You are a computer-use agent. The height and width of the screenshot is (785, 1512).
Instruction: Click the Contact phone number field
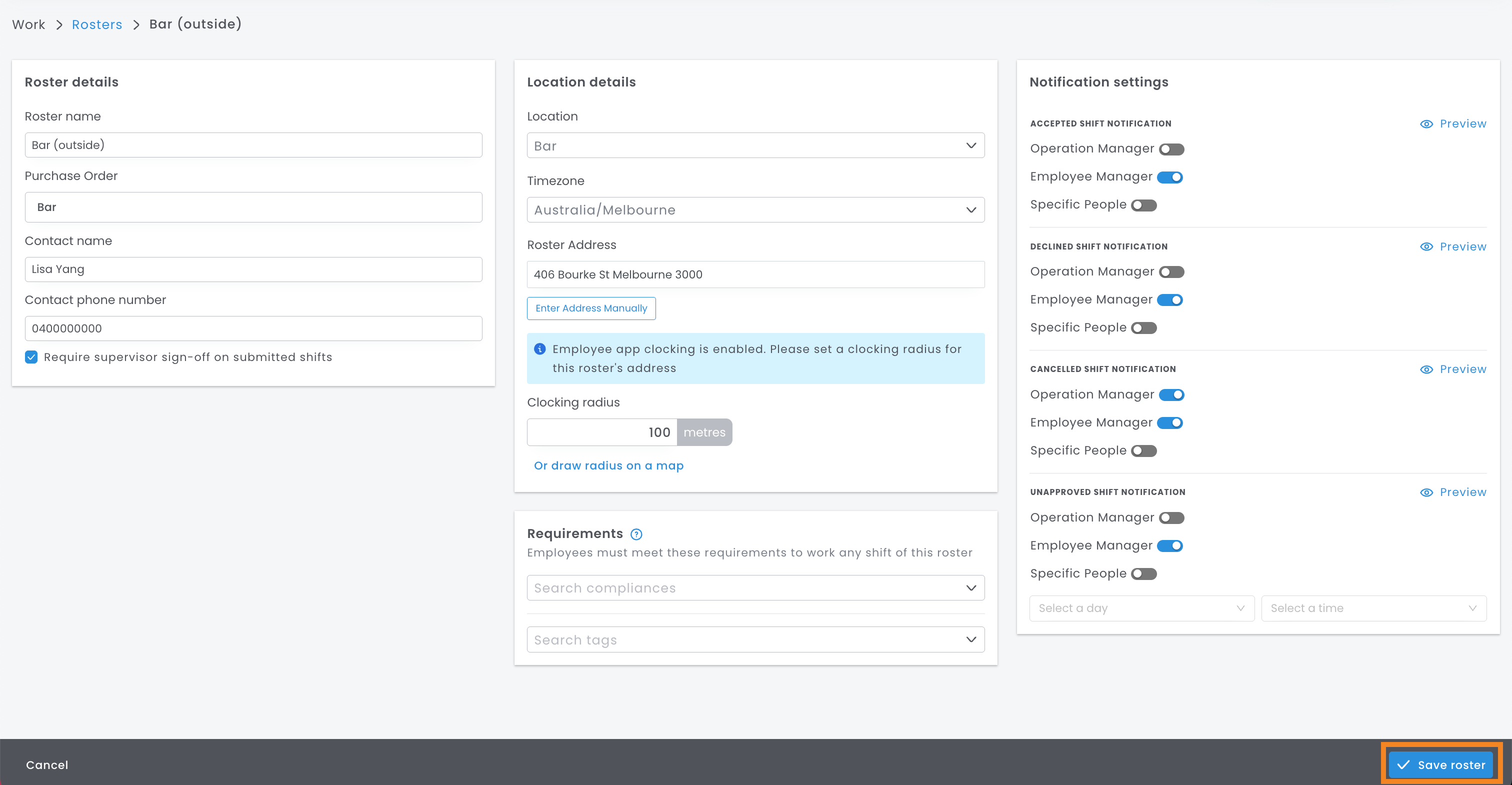pyautogui.click(x=253, y=329)
